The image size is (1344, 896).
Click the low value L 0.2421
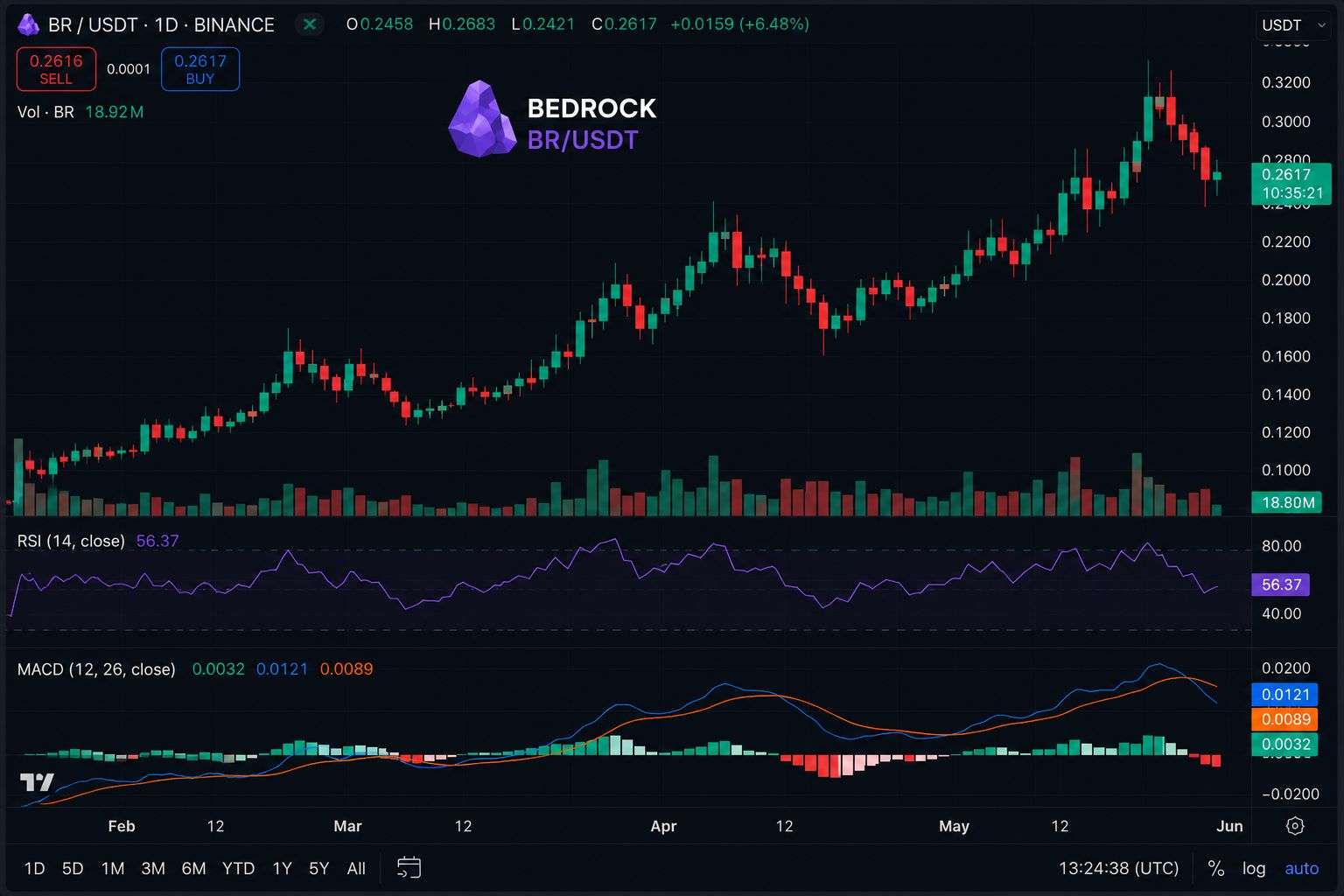click(x=543, y=24)
